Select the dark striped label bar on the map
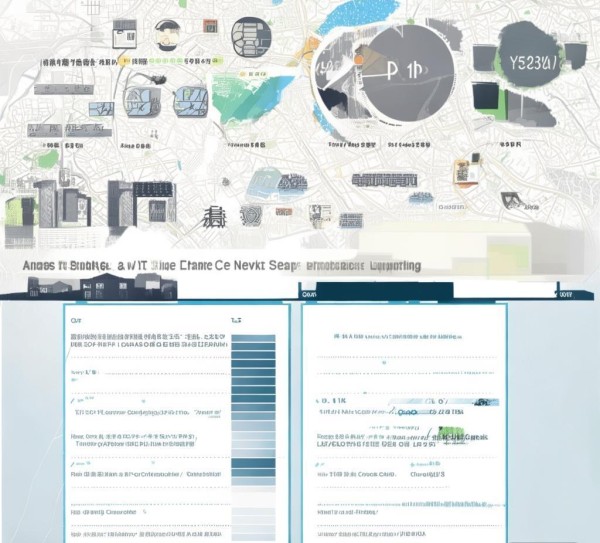 (x=384, y=180)
